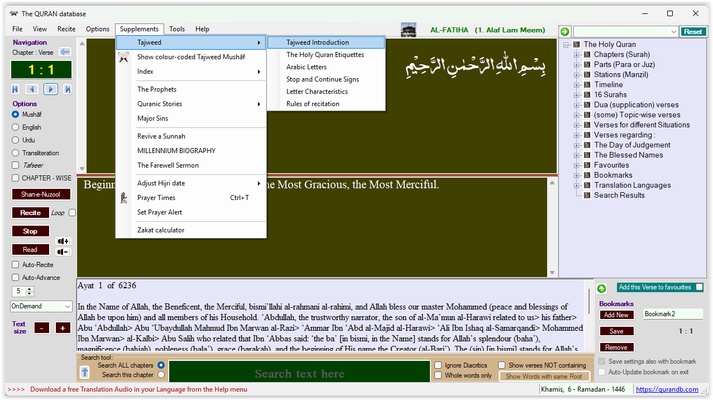Toggle the CHAPTER - WISE checkbox
Viewport: 713px width, 400px height.
point(15,178)
